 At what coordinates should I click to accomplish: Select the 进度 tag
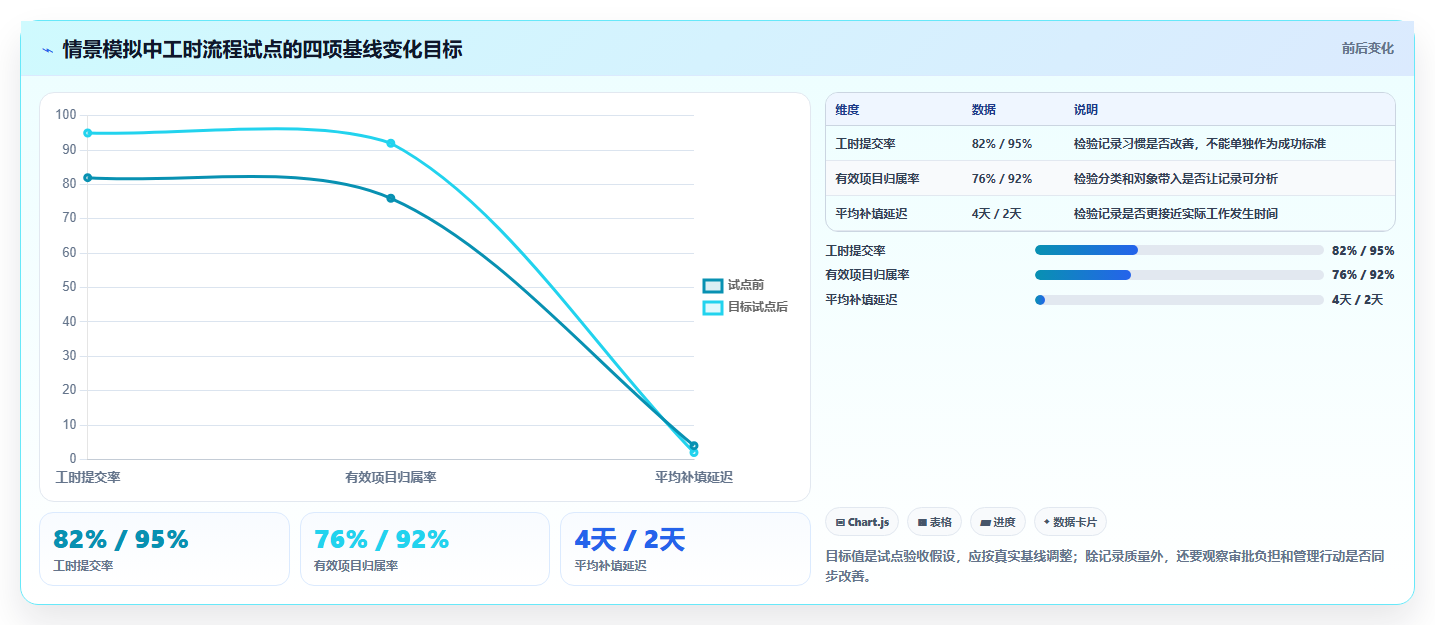[x=998, y=522]
